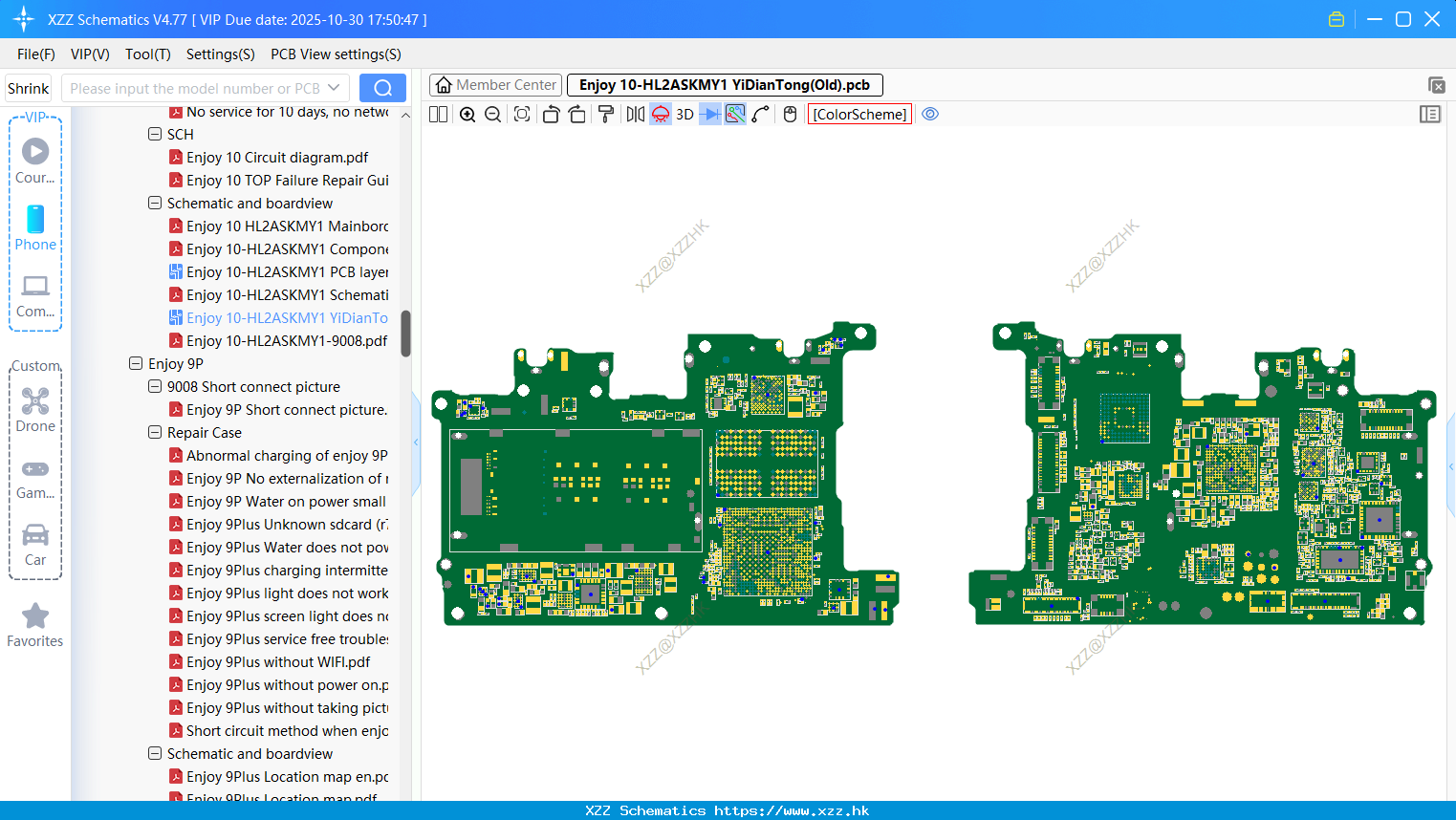Screen dimensions: 1456x820
Task: Click the file tree vertical scrollbar thumb
Action: click(405, 334)
